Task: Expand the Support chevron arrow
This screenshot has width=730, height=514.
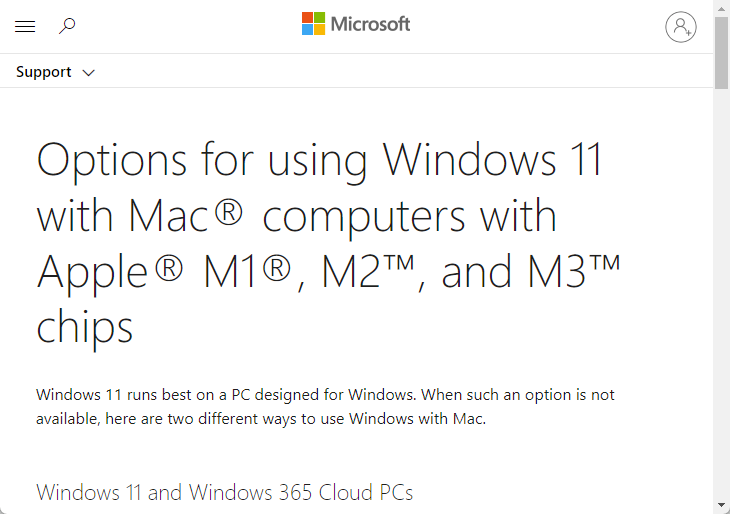Action: (88, 73)
